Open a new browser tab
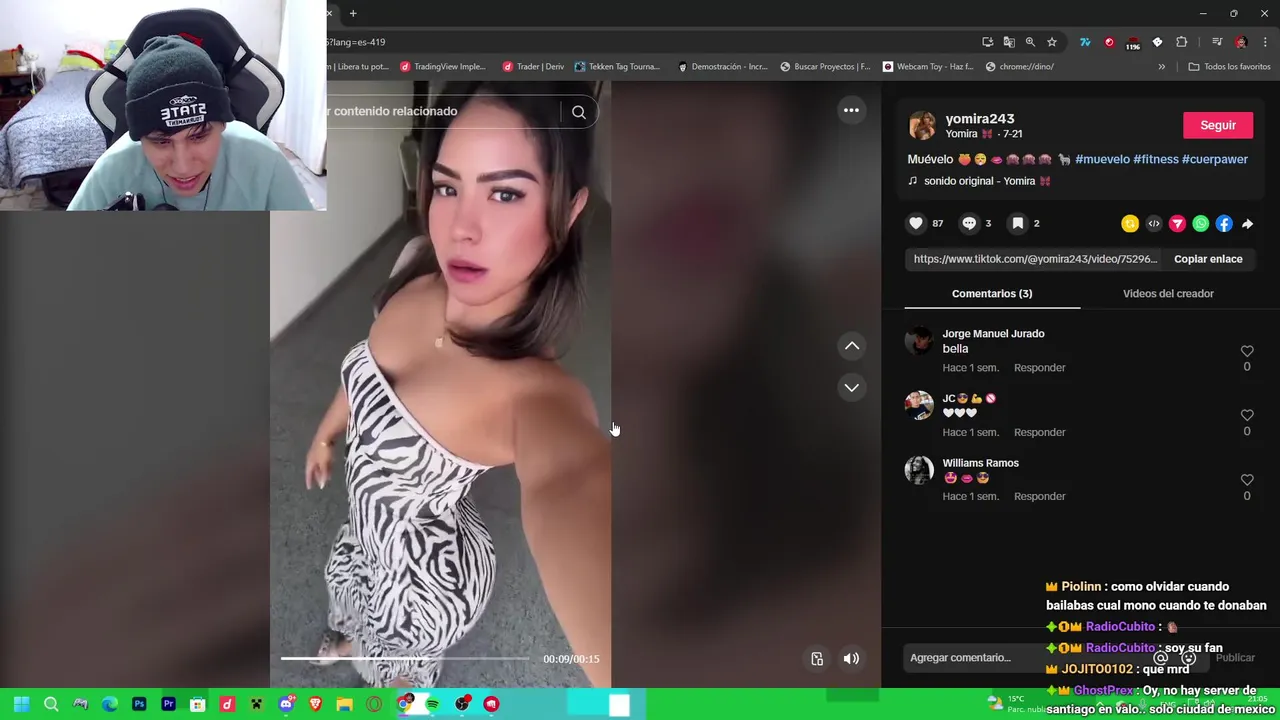This screenshot has width=1280, height=720. click(x=353, y=13)
